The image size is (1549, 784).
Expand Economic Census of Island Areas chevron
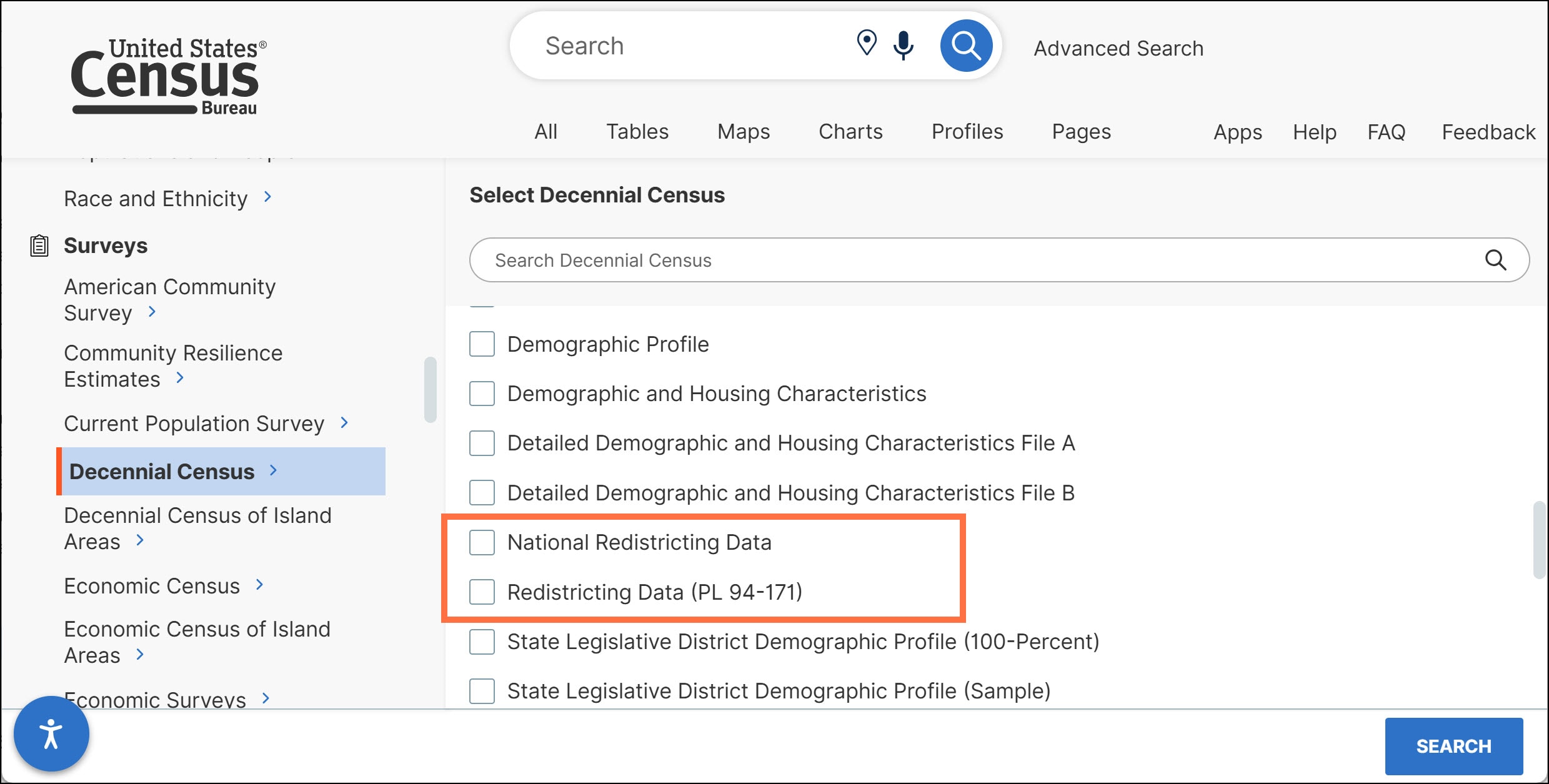140,654
